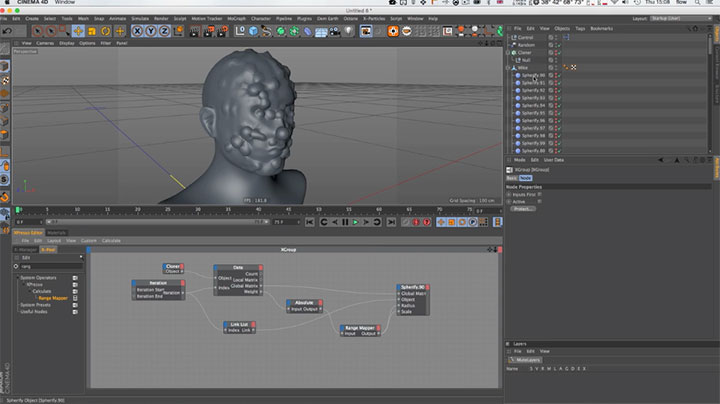Select the Range Mapper node header

coord(360,328)
